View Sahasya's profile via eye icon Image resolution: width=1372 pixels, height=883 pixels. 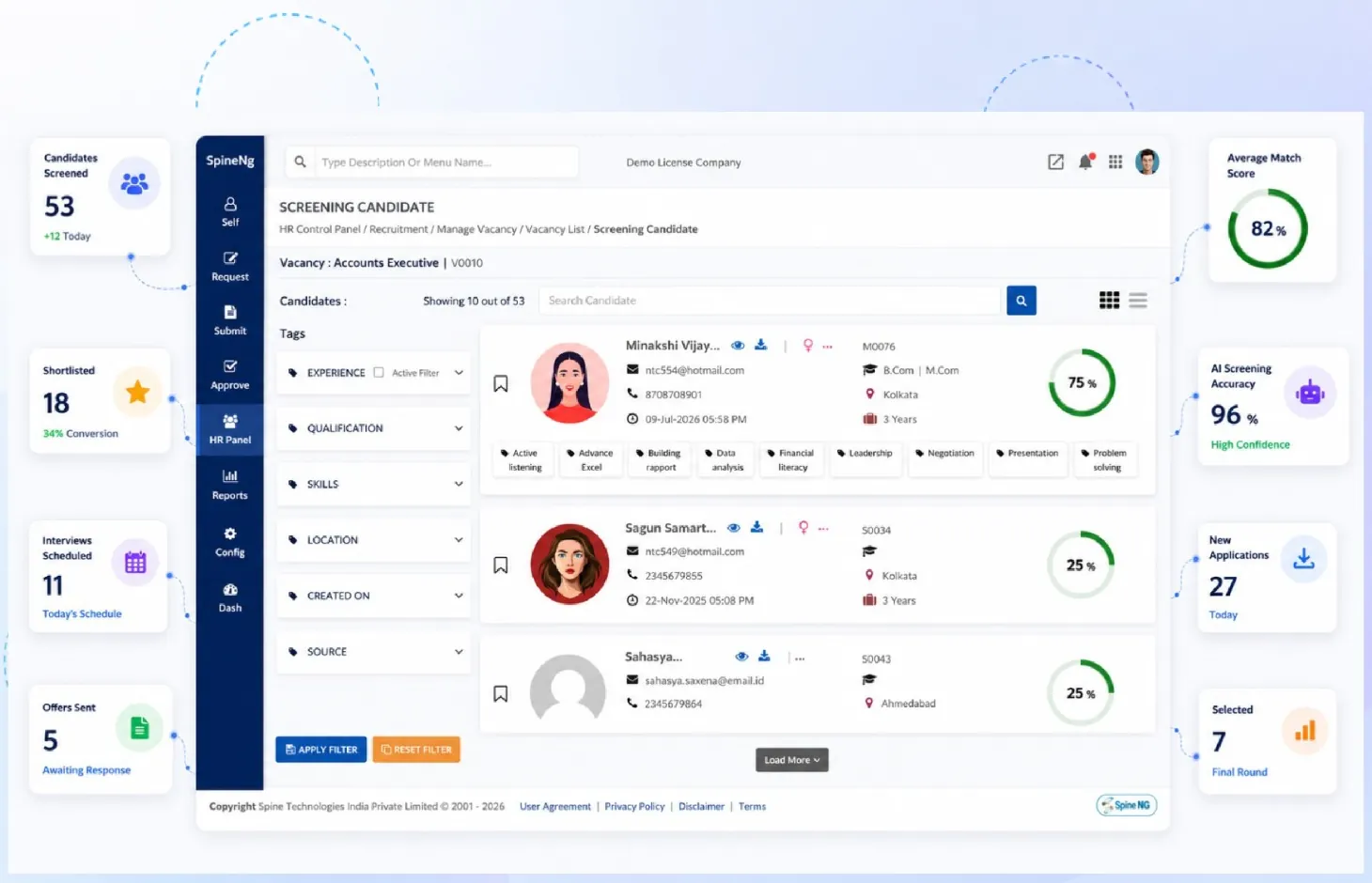[x=741, y=656]
